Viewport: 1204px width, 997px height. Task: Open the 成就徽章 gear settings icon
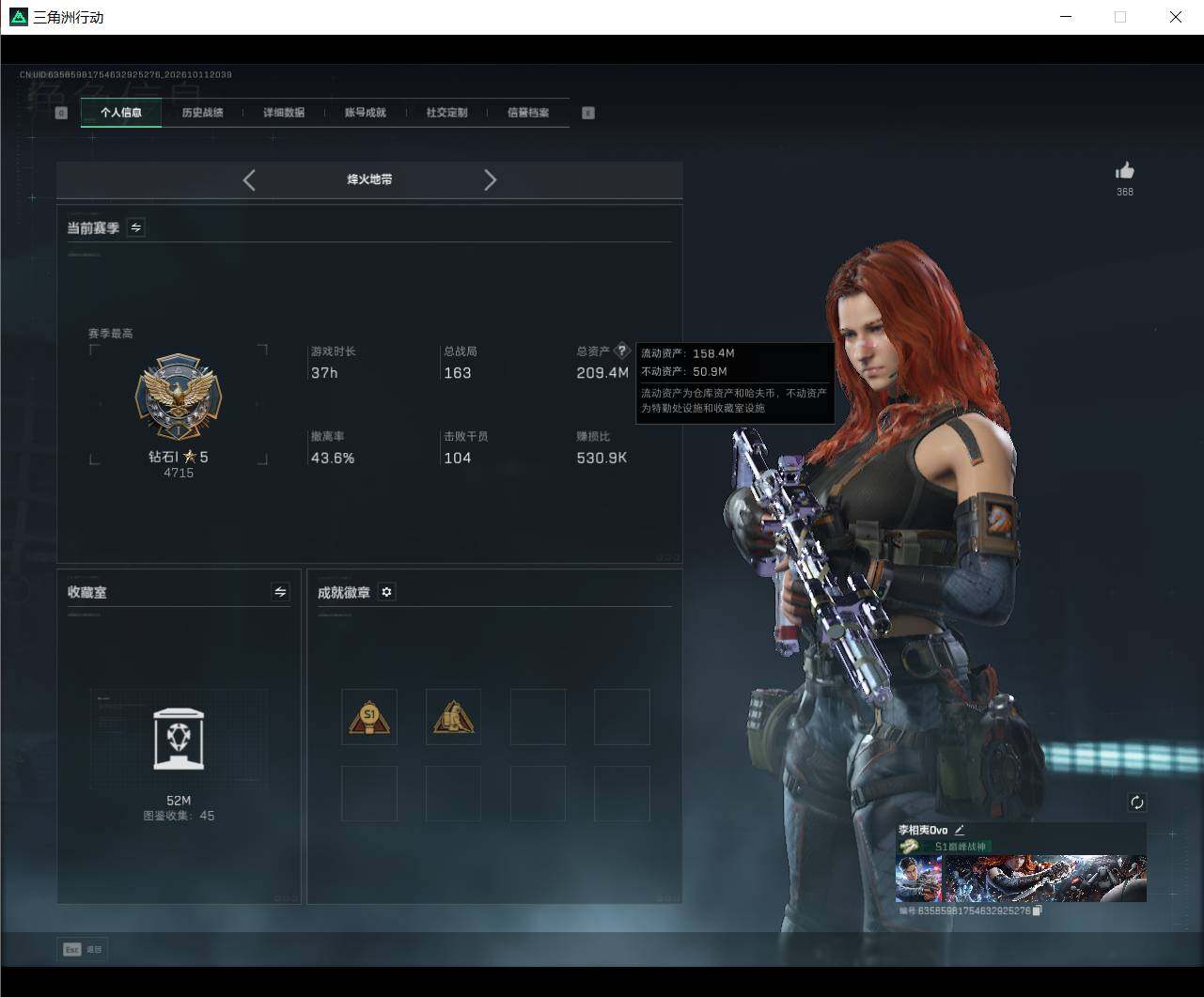pyautogui.click(x=386, y=592)
